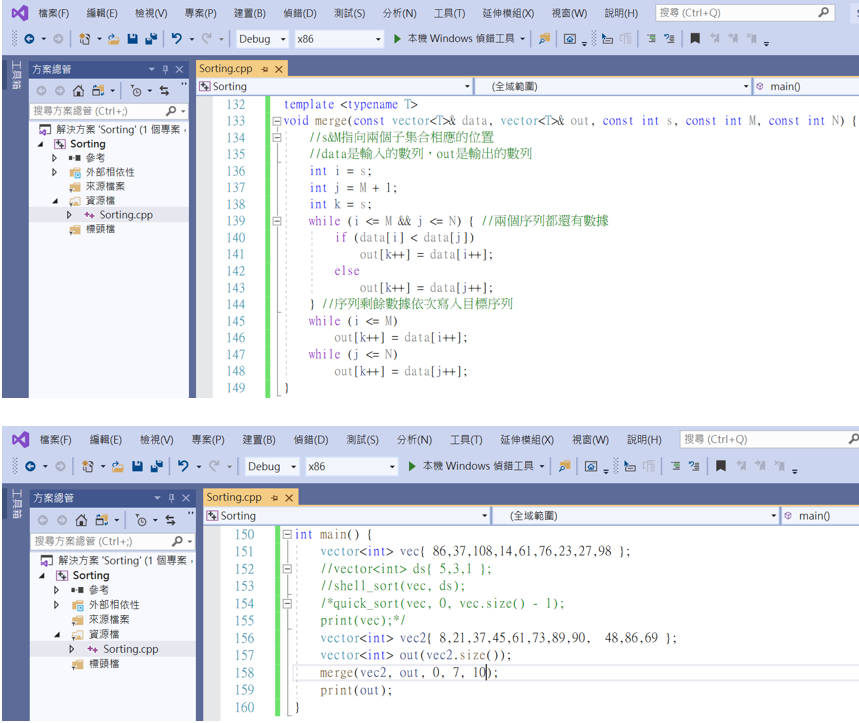This screenshot has height=723, width=859.
Task: Click Open File icon in top window toolbar
Action: [x=113, y=39]
